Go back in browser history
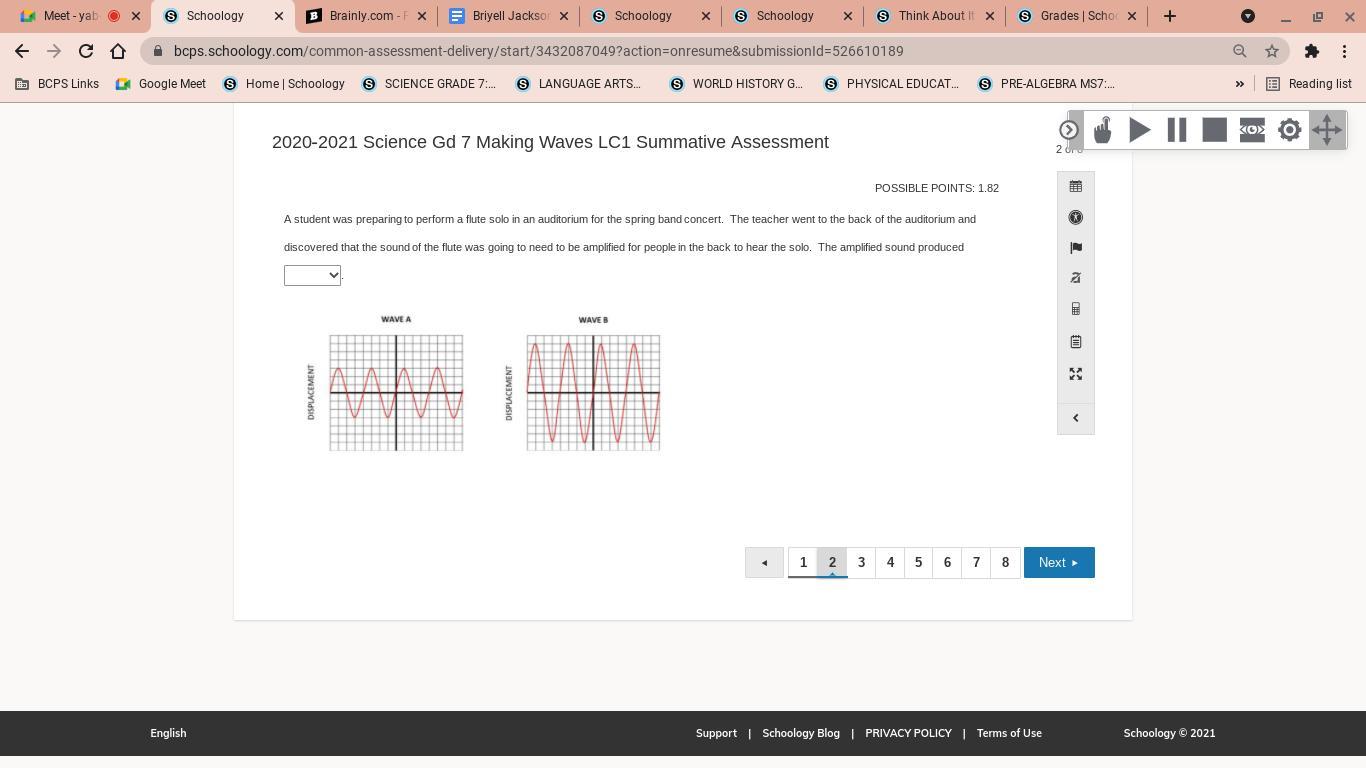The width and height of the screenshot is (1366, 768). pyautogui.click(x=22, y=51)
